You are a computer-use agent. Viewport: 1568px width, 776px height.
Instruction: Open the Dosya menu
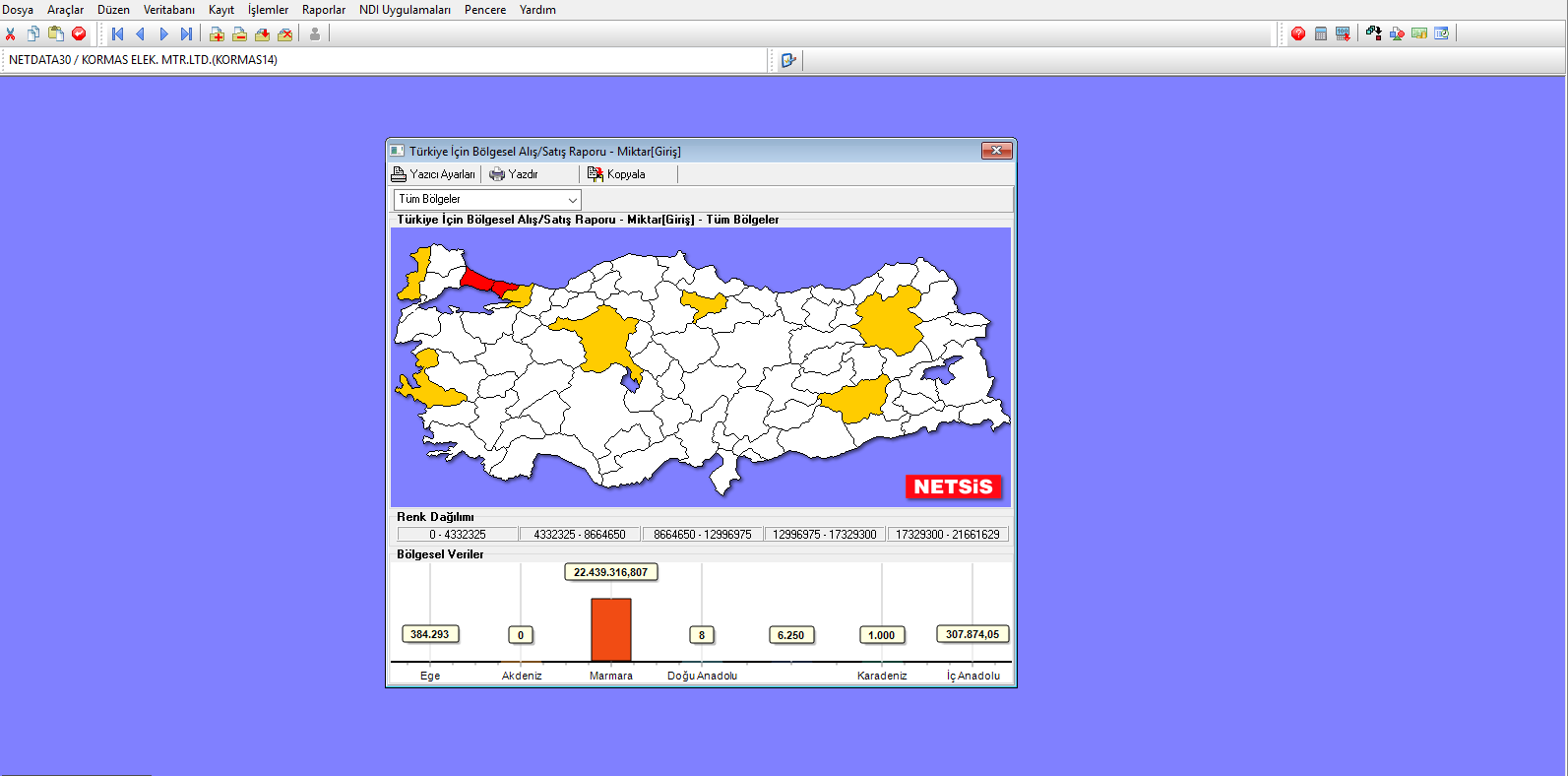[x=18, y=10]
